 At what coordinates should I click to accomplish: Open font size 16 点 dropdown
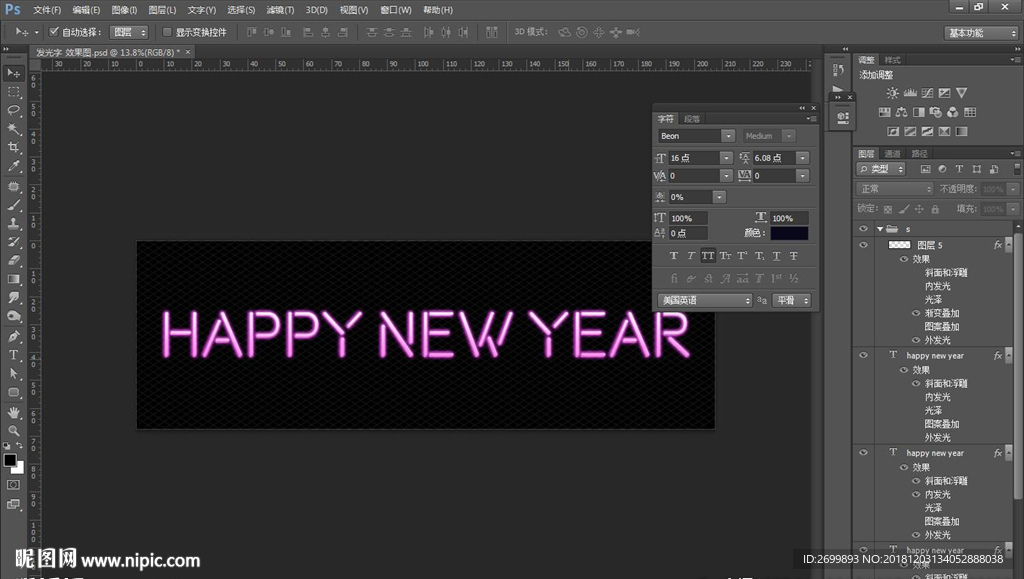[x=726, y=158]
